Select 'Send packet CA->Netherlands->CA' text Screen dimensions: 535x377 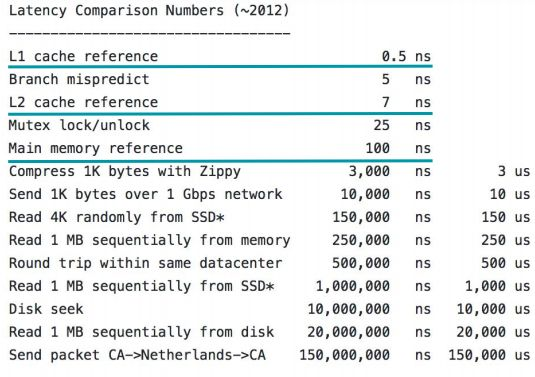click(137, 355)
